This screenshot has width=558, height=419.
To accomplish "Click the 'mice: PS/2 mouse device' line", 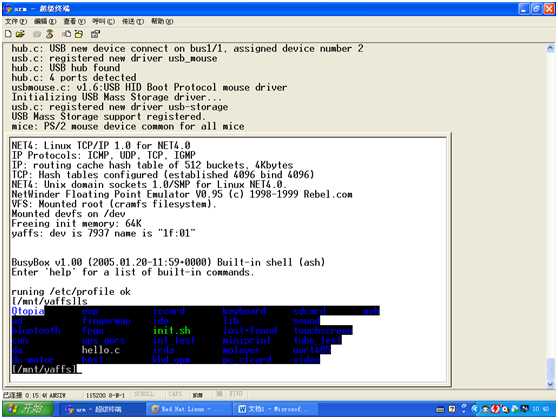I will pos(128,126).
